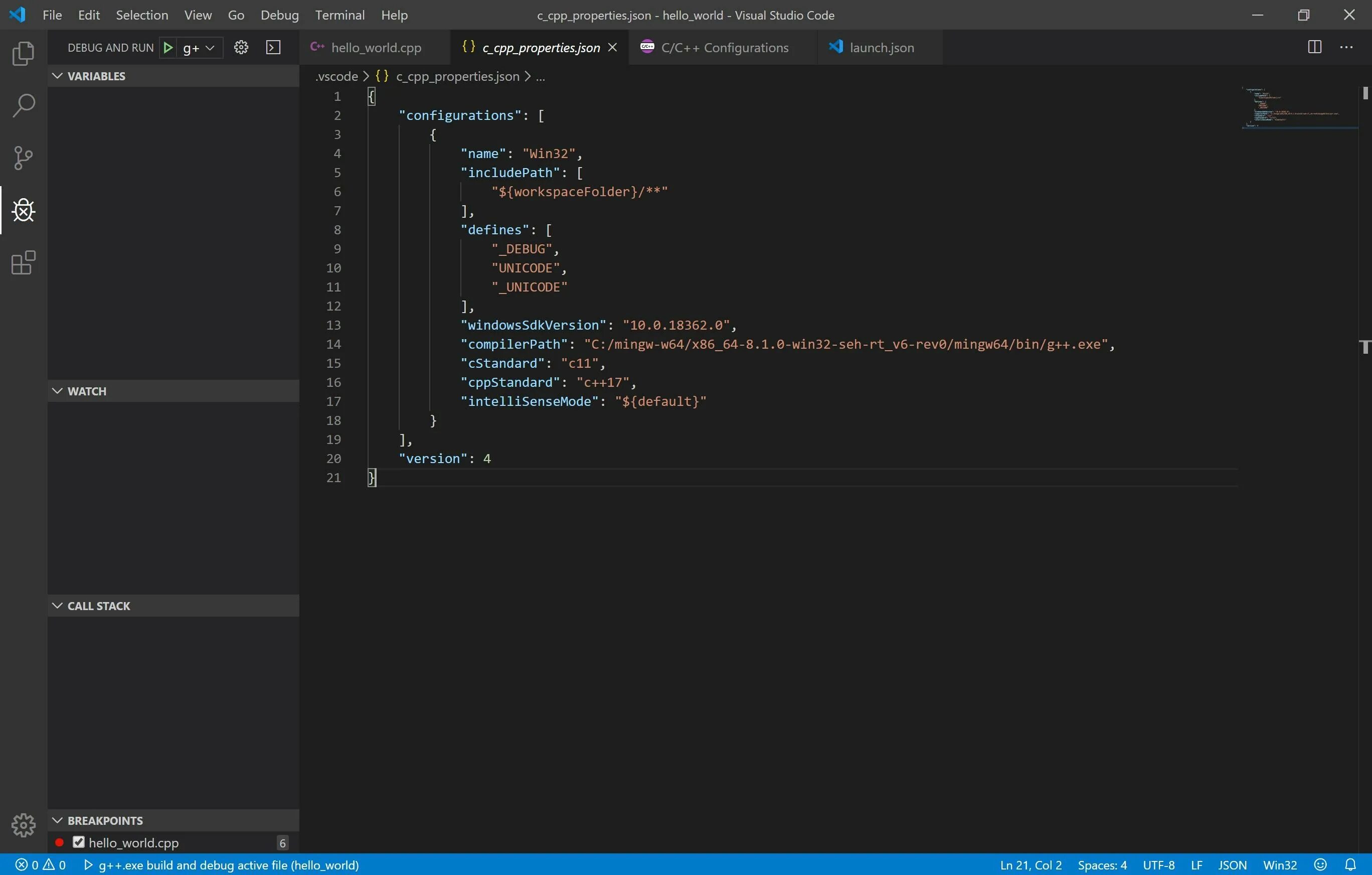Switch to the launch.json tab
The image size is (1372, 875).
[882, 48]
